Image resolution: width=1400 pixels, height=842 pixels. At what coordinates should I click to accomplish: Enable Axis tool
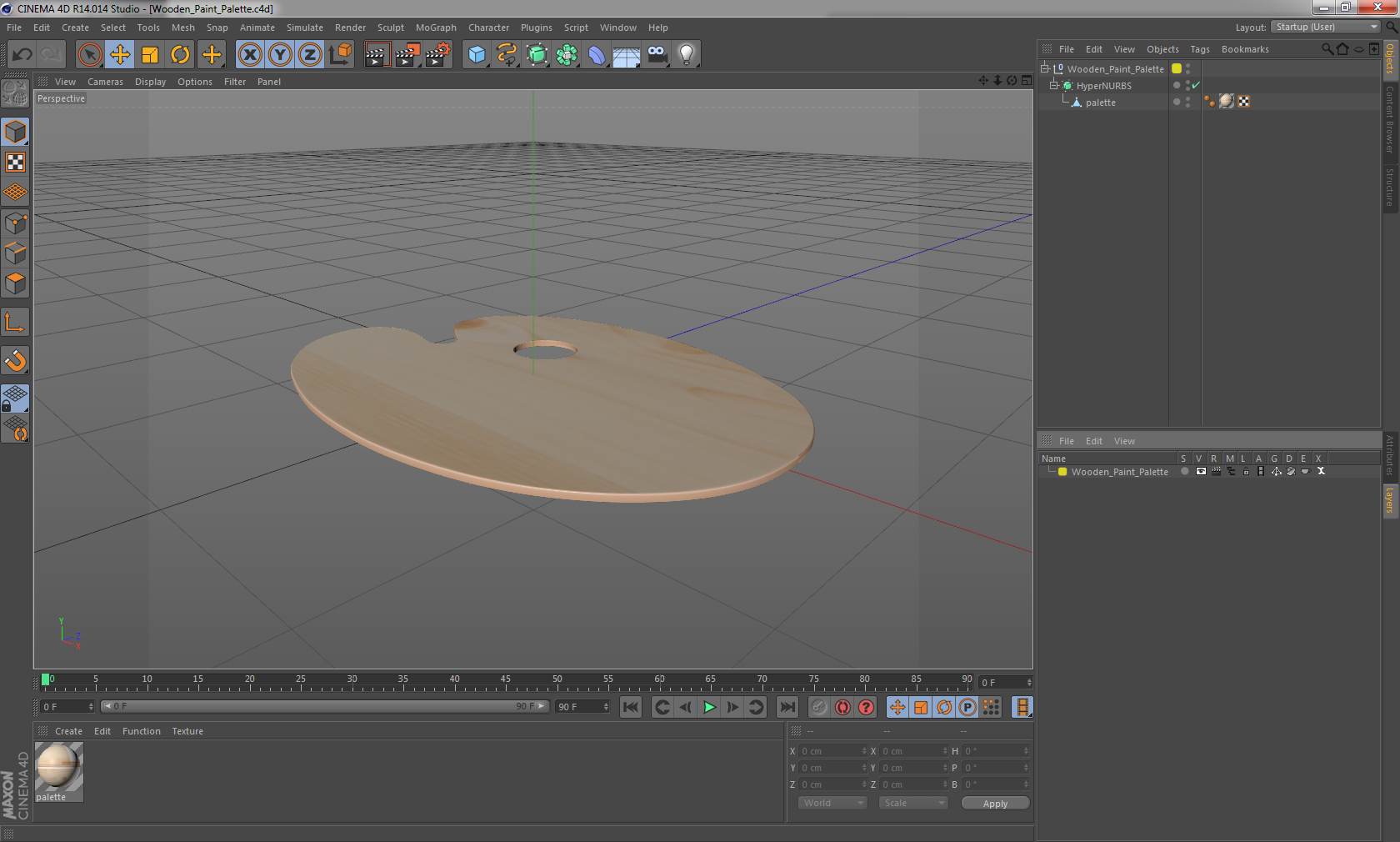point(16,323)
